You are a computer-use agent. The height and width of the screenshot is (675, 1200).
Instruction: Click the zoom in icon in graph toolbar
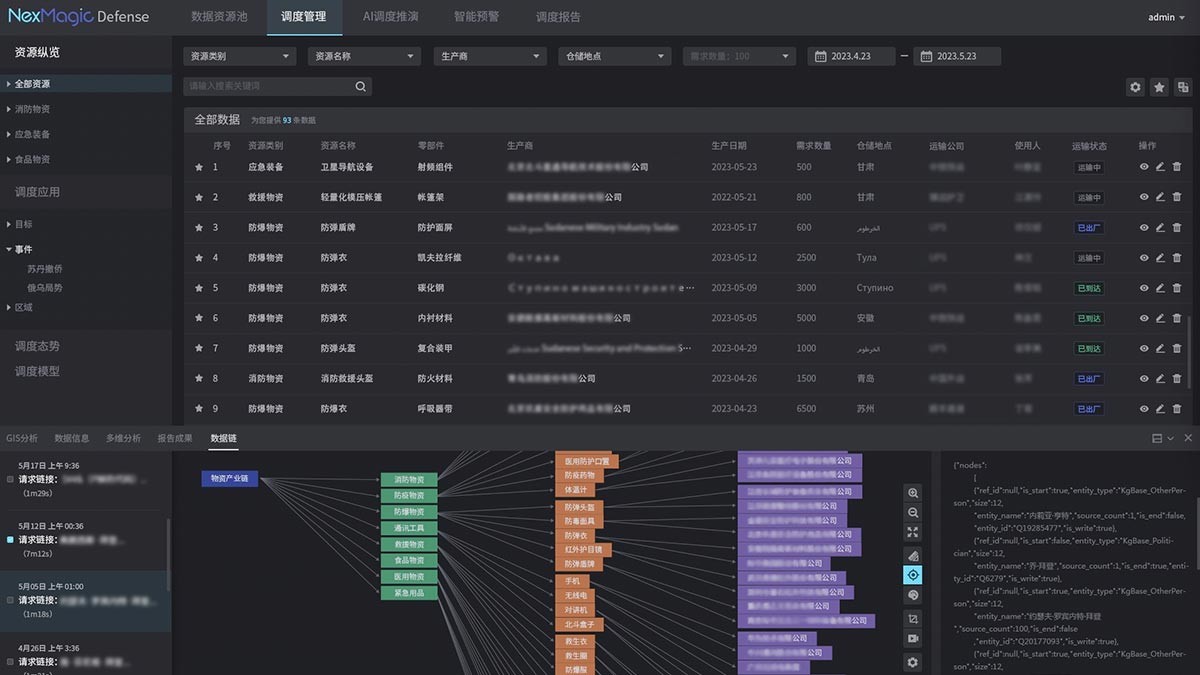tap(912, 493)
